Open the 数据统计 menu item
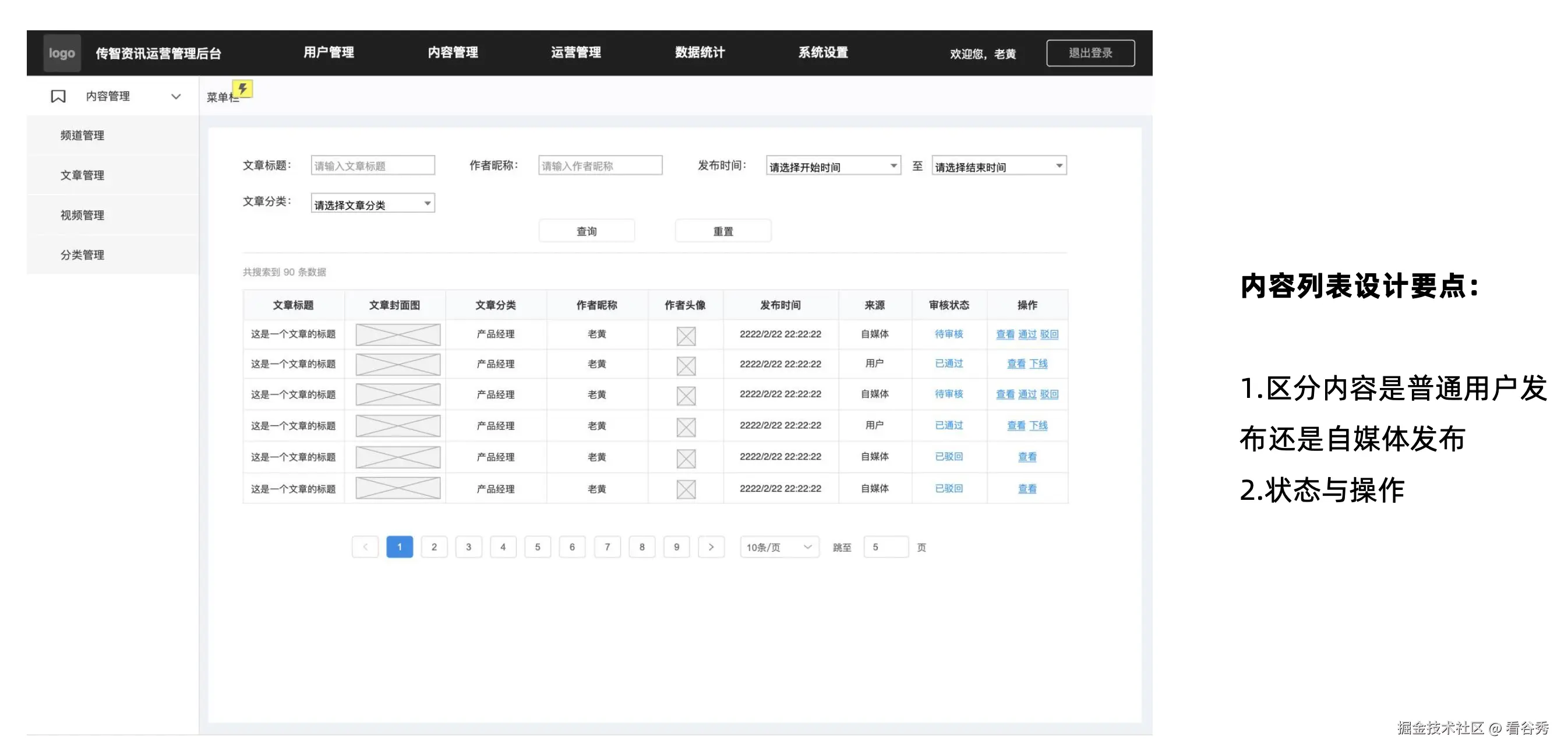 [700, 52]
